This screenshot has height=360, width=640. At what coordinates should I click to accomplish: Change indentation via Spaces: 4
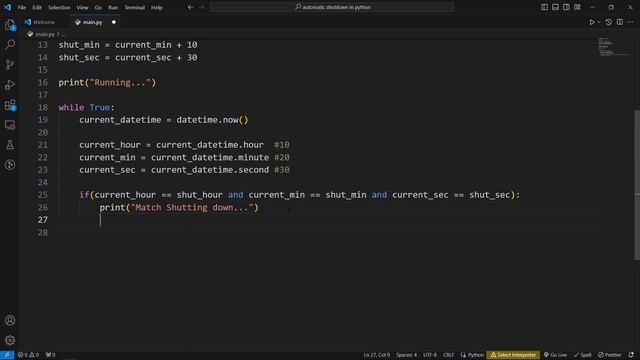406,355
